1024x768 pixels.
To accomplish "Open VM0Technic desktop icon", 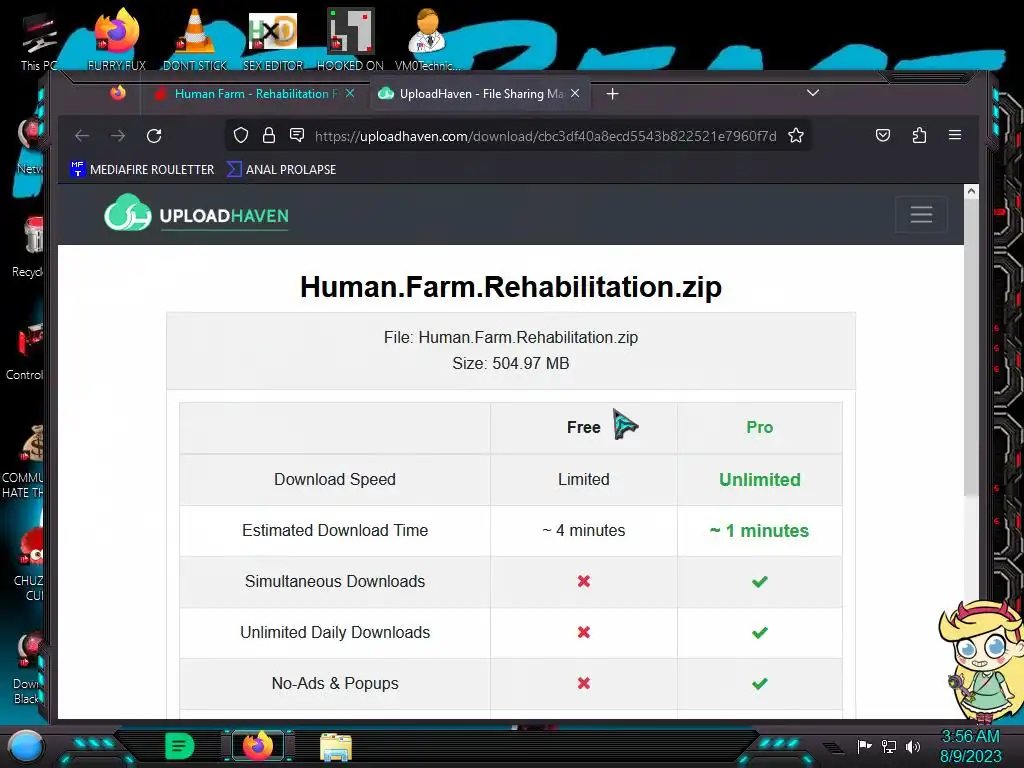I will click(x=427, y=39).
